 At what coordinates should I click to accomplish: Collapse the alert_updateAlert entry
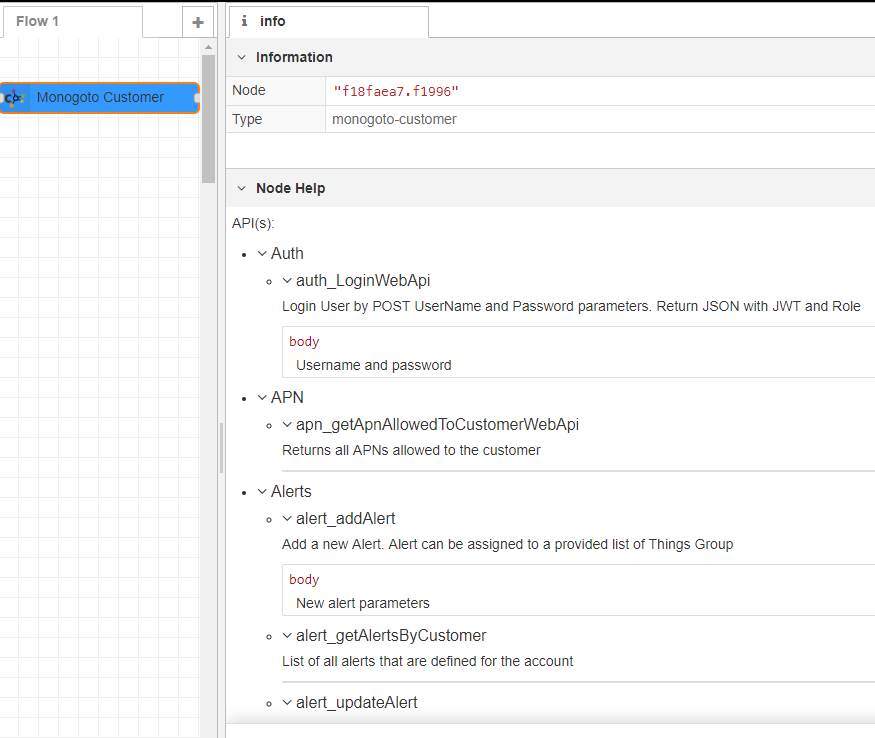[287, 703]
